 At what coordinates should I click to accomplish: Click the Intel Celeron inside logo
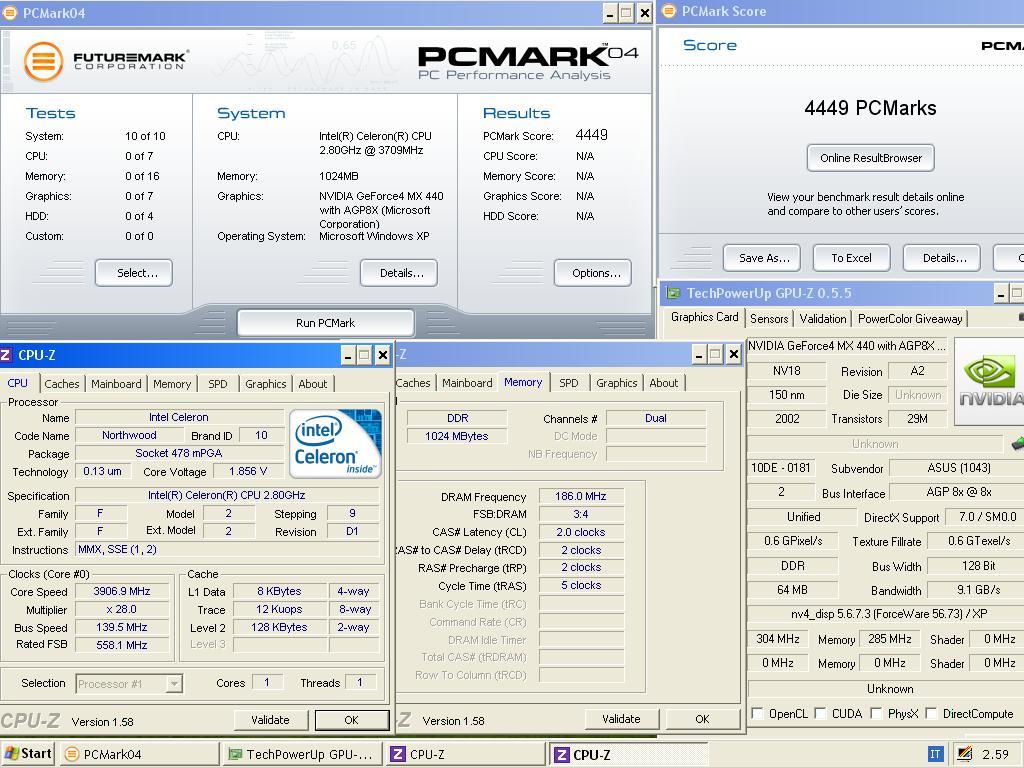[x=335, y=443]
